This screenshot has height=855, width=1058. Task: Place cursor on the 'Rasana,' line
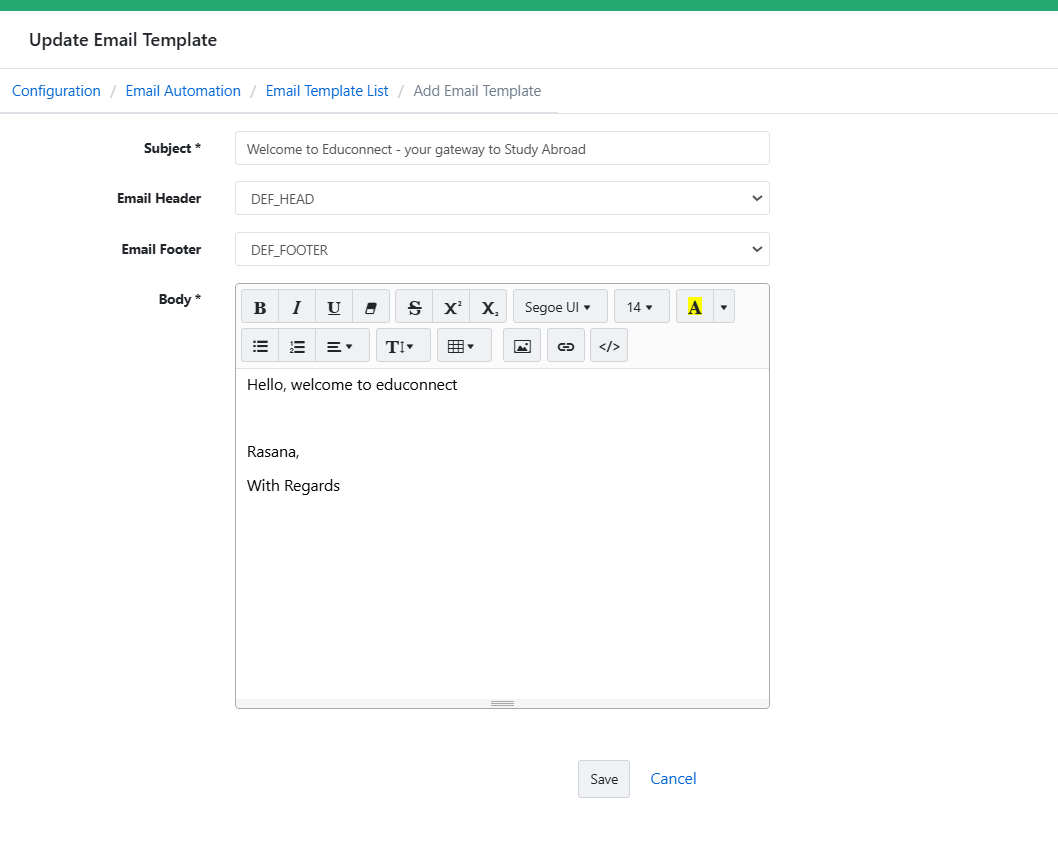tap(273, 452)
